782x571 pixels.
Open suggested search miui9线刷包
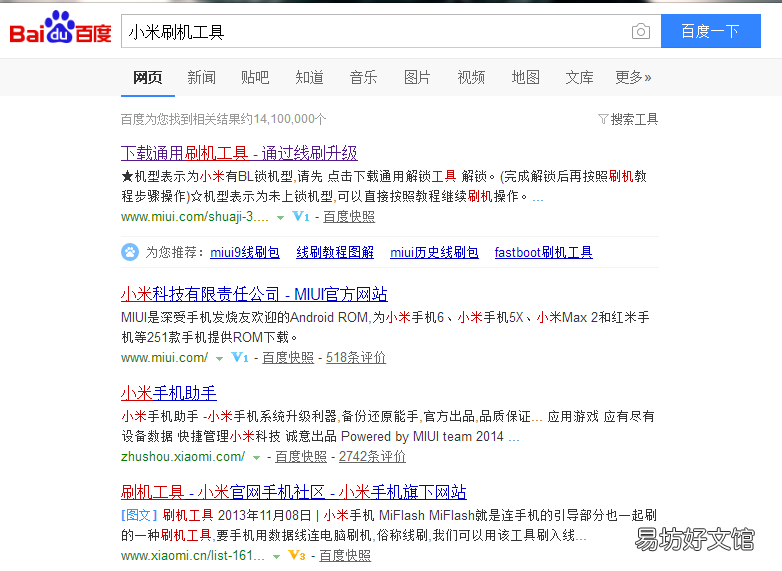[245, 252]
